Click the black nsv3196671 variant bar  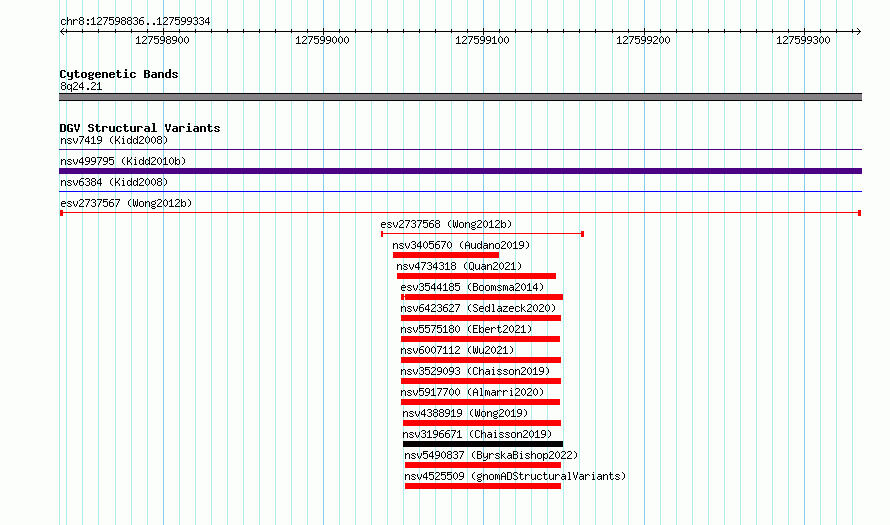[483, 444]
